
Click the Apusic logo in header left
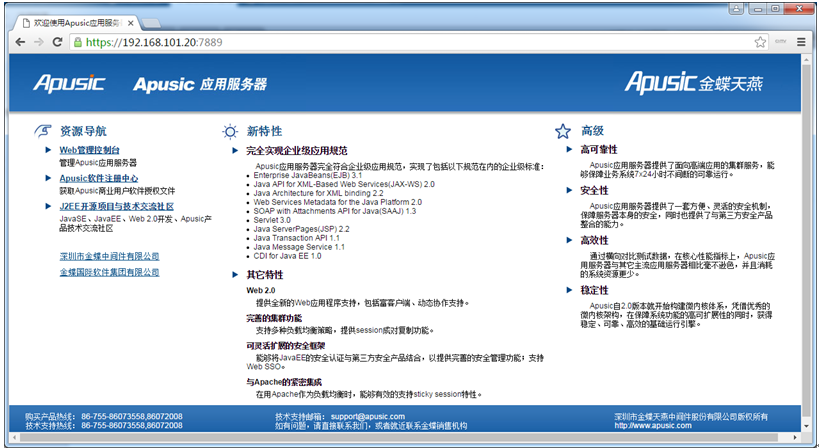tap(68, 83)
